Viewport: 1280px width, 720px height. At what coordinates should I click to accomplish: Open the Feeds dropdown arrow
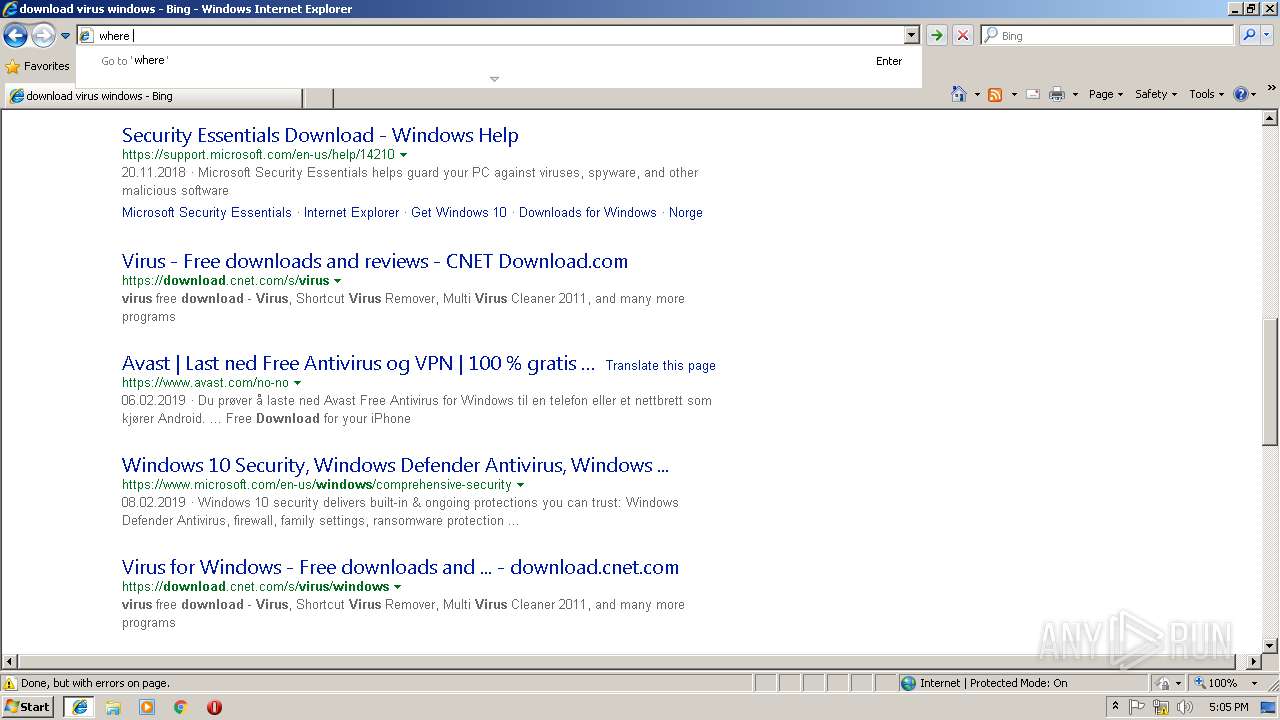1014,94
